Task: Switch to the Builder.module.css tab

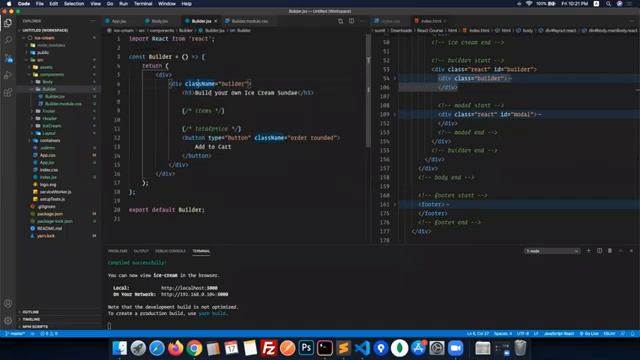Action: (249, 21)
